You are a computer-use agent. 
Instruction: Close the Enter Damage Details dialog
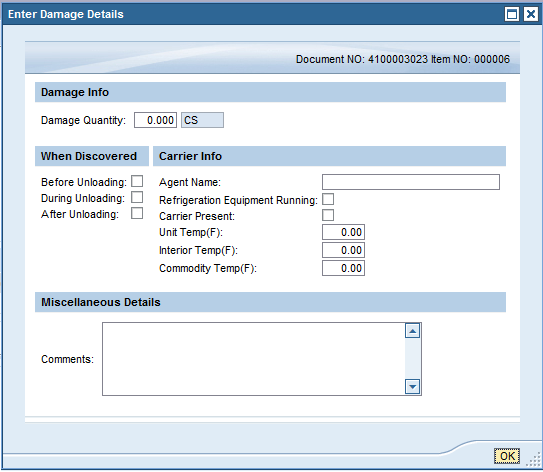pos(531,14)
